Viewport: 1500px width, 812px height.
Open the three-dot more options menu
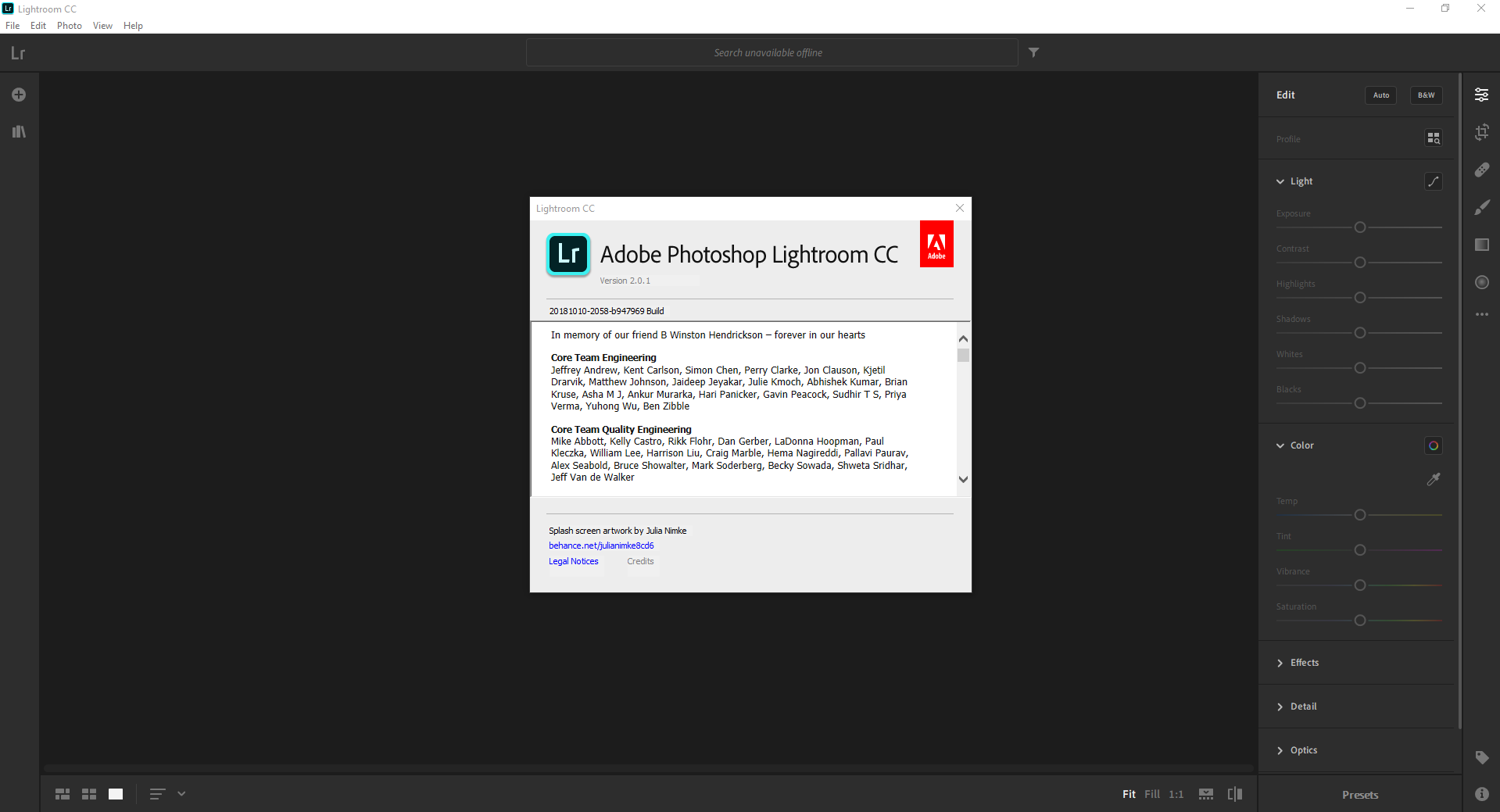(1481, 314)
